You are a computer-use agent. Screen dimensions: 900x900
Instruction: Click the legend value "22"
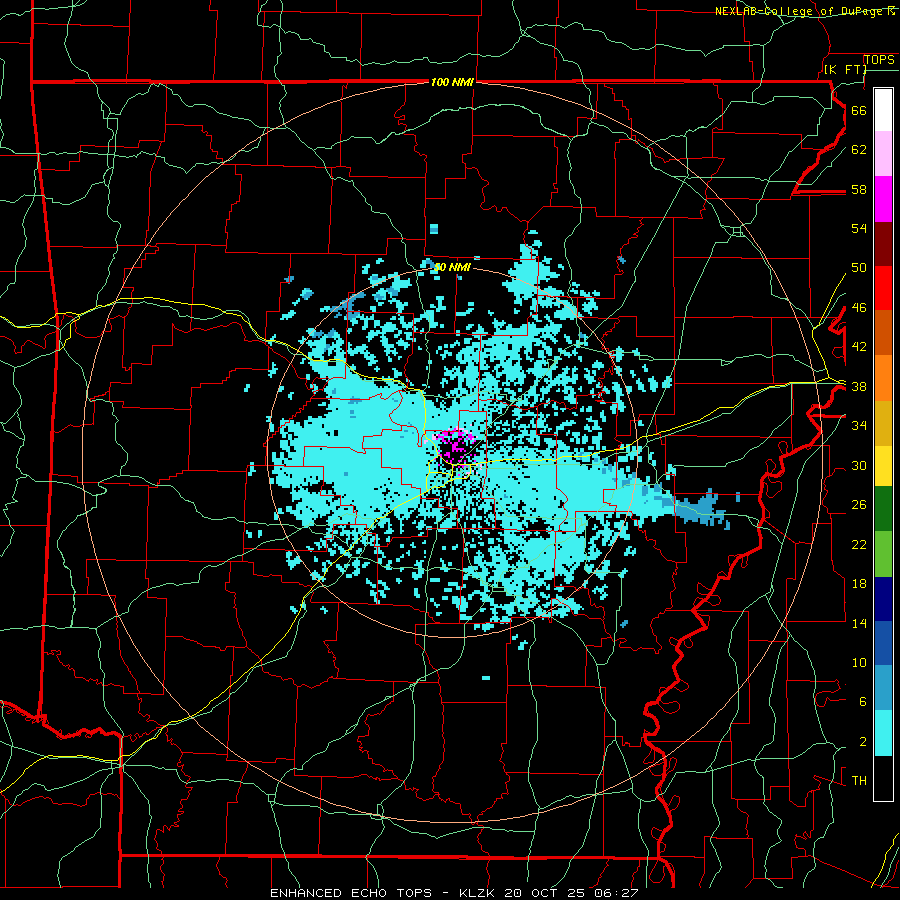pos(859,544)
